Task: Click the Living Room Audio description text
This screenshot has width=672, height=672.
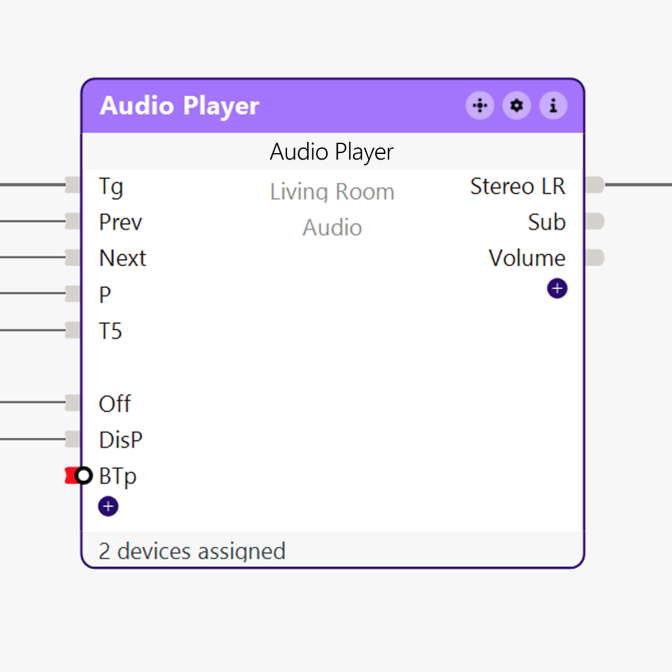Action: coord(332,209)
